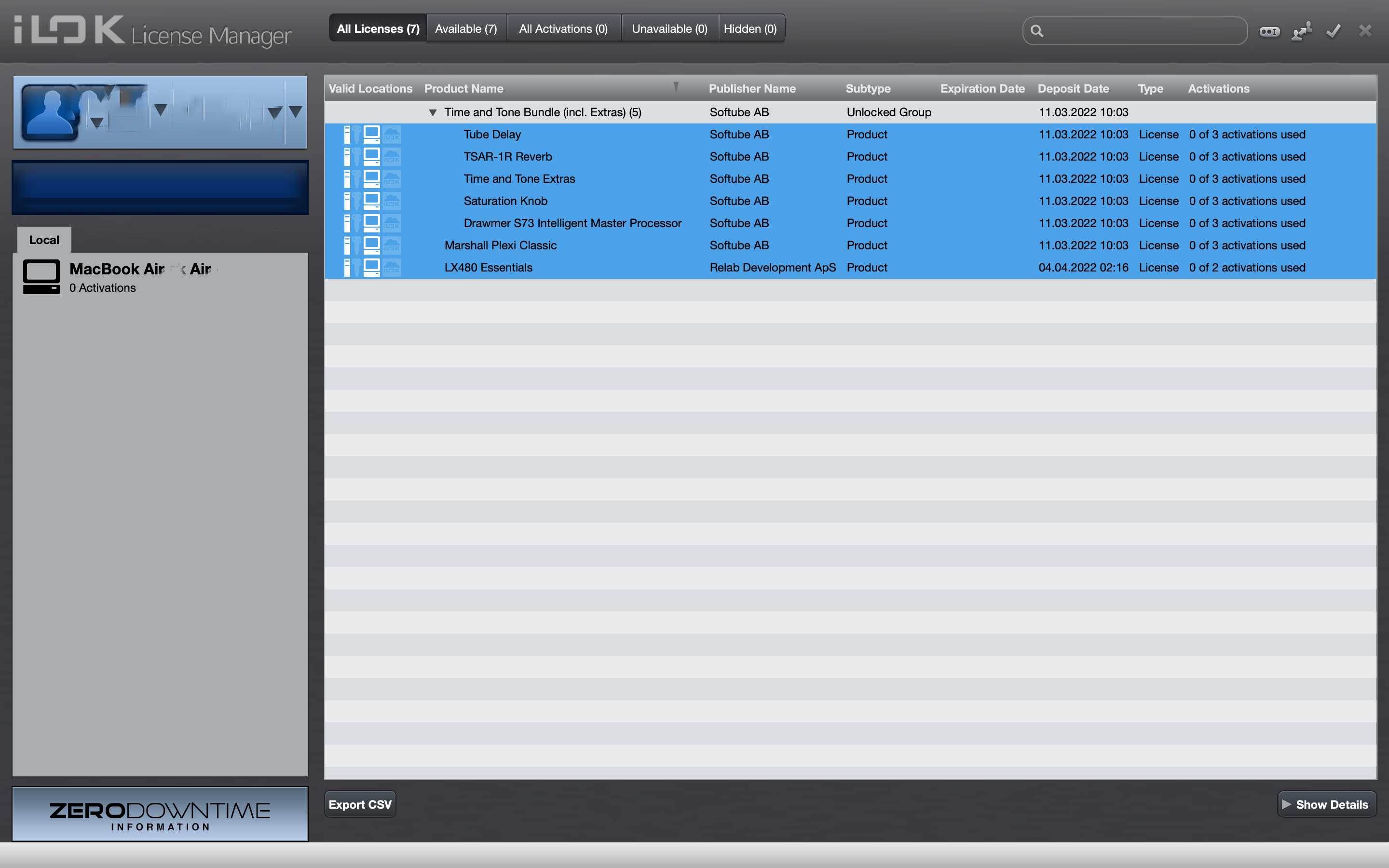Screen dimensions: 1389x868
Task: Switch to the Available (7) tab
Action: pos(466,29)
